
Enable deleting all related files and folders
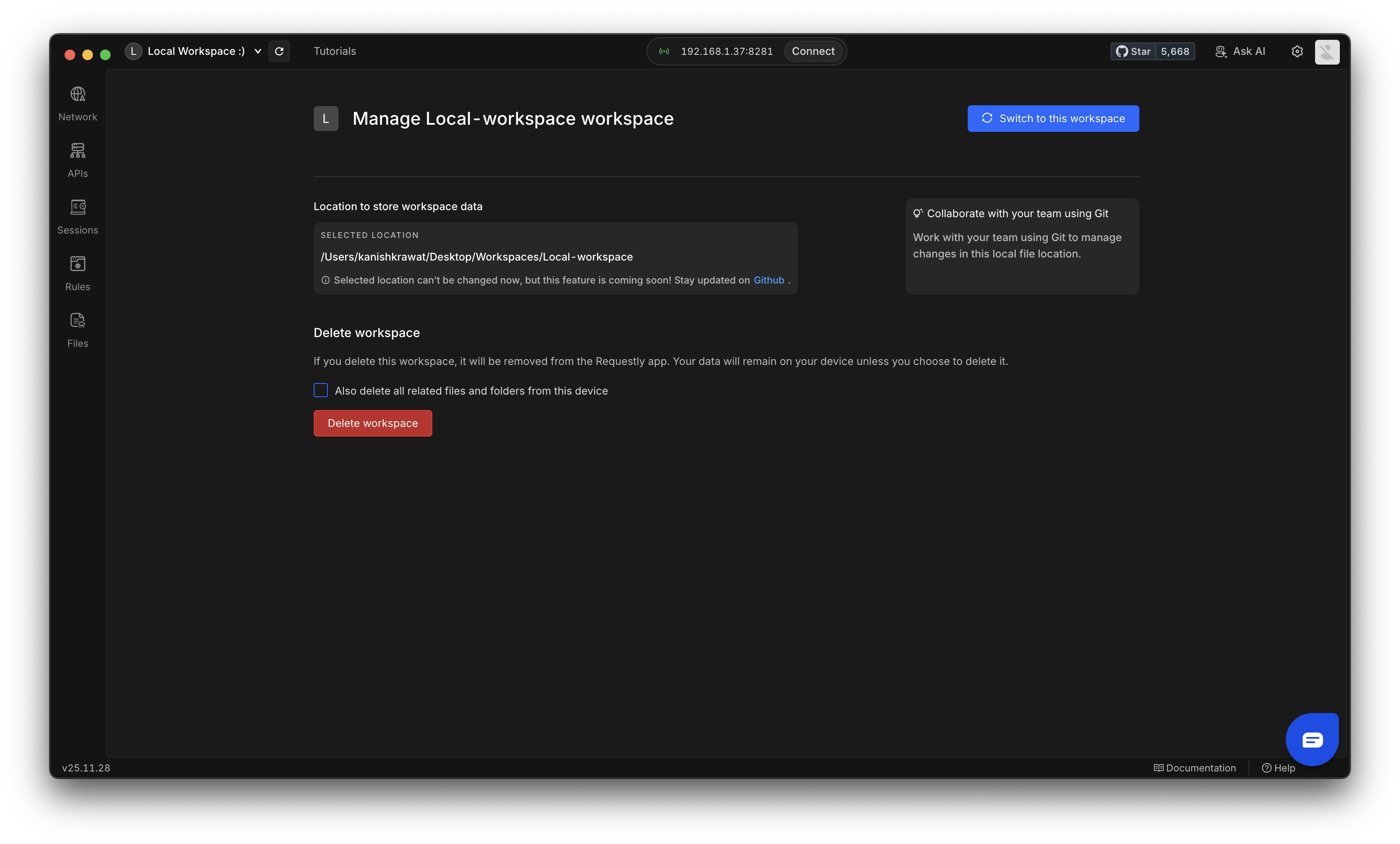click(x=320, y=390)
